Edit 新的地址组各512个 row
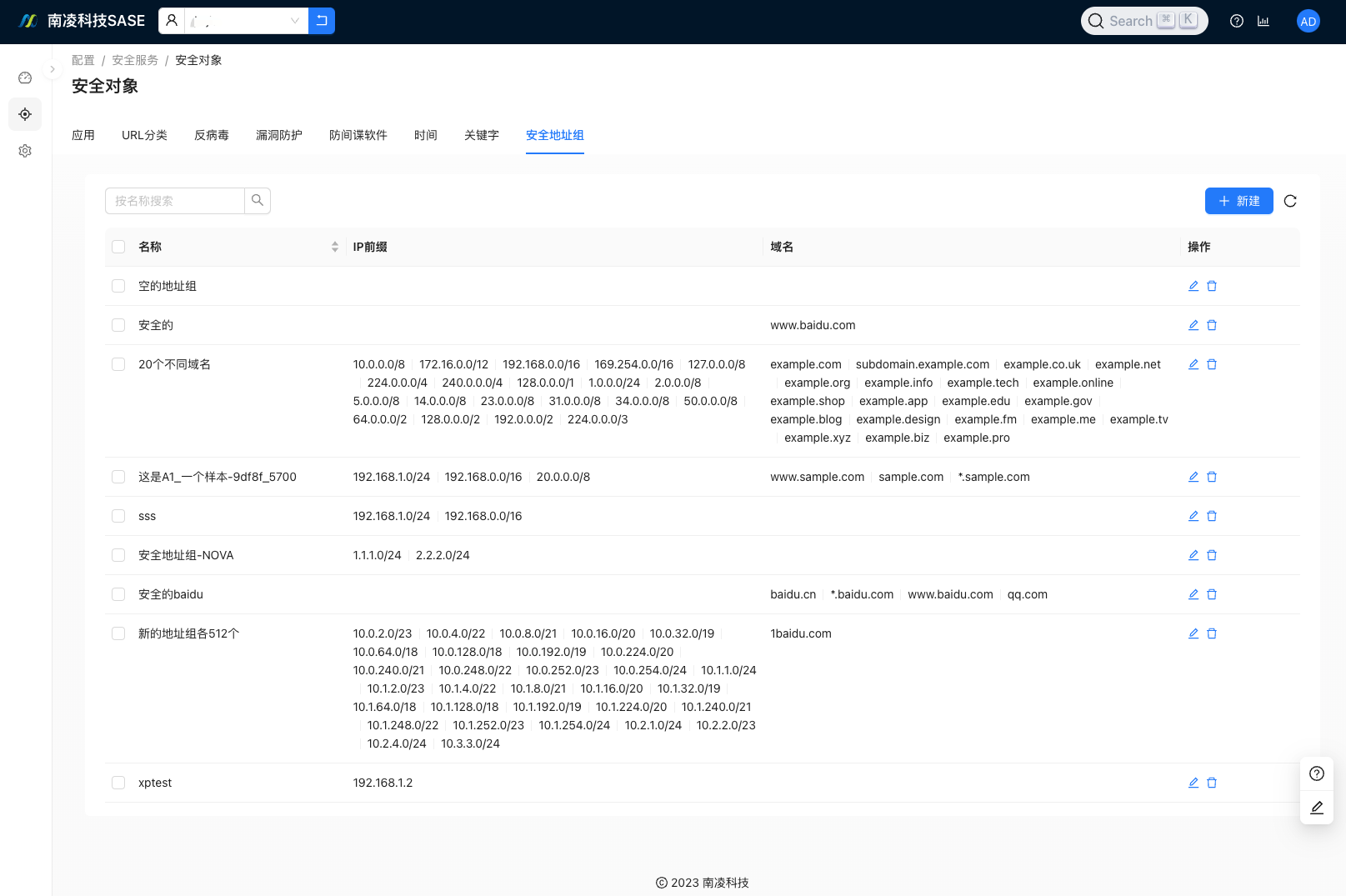 point(1193,633)
